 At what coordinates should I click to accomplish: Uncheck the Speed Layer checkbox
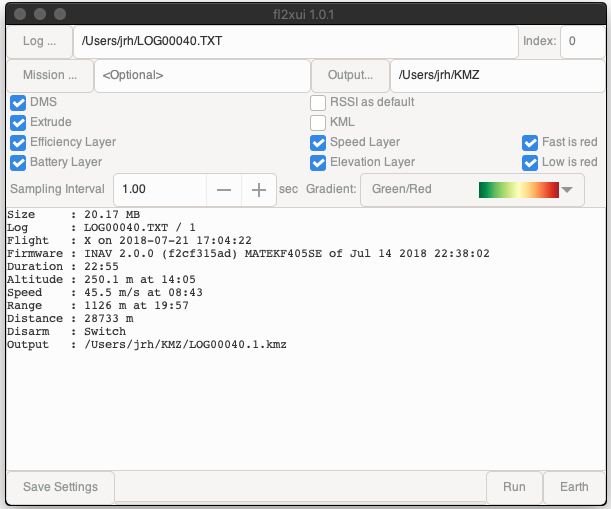pos(318,142)
